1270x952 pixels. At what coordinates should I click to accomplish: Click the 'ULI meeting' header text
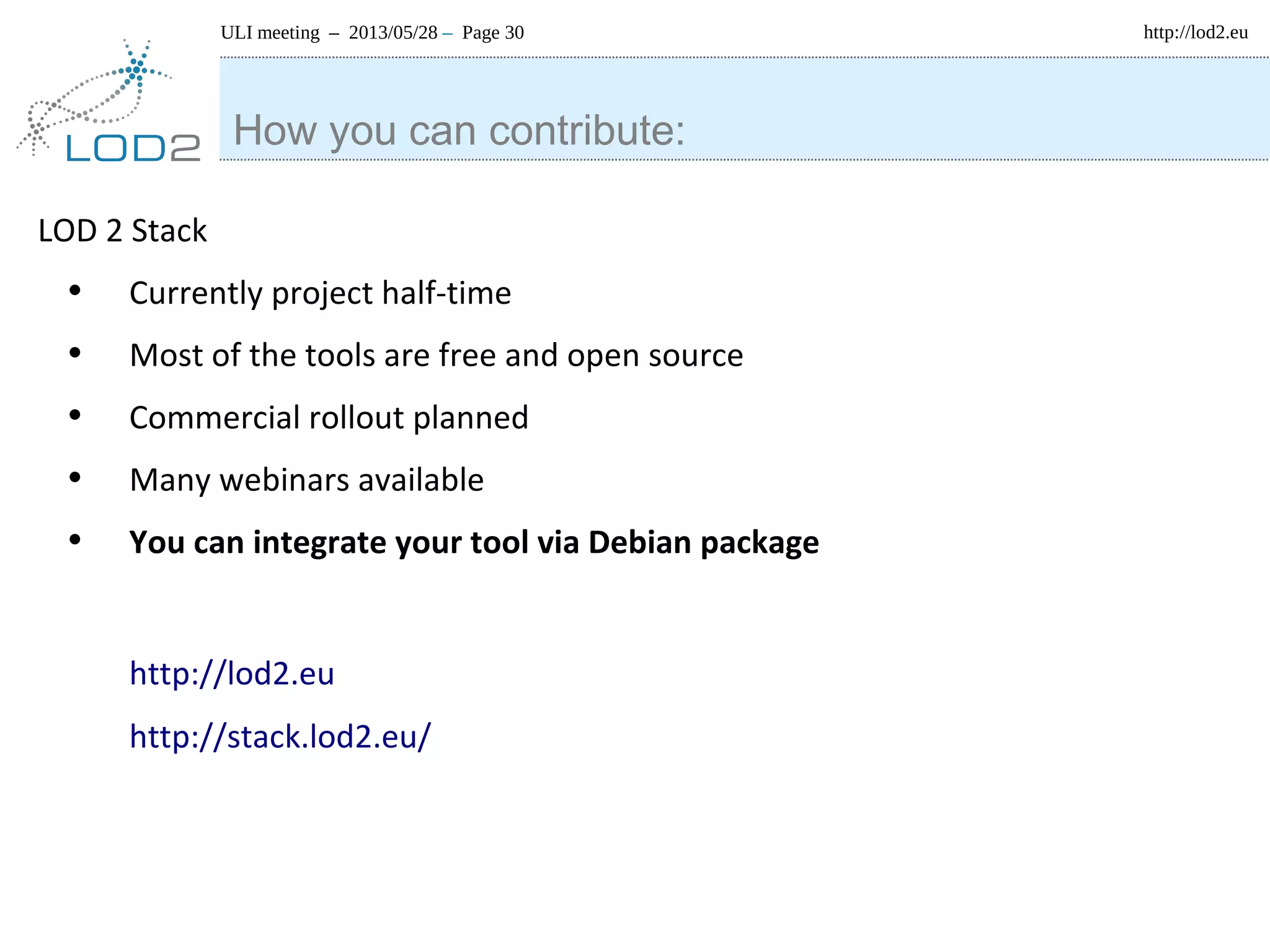click(270, 32)
